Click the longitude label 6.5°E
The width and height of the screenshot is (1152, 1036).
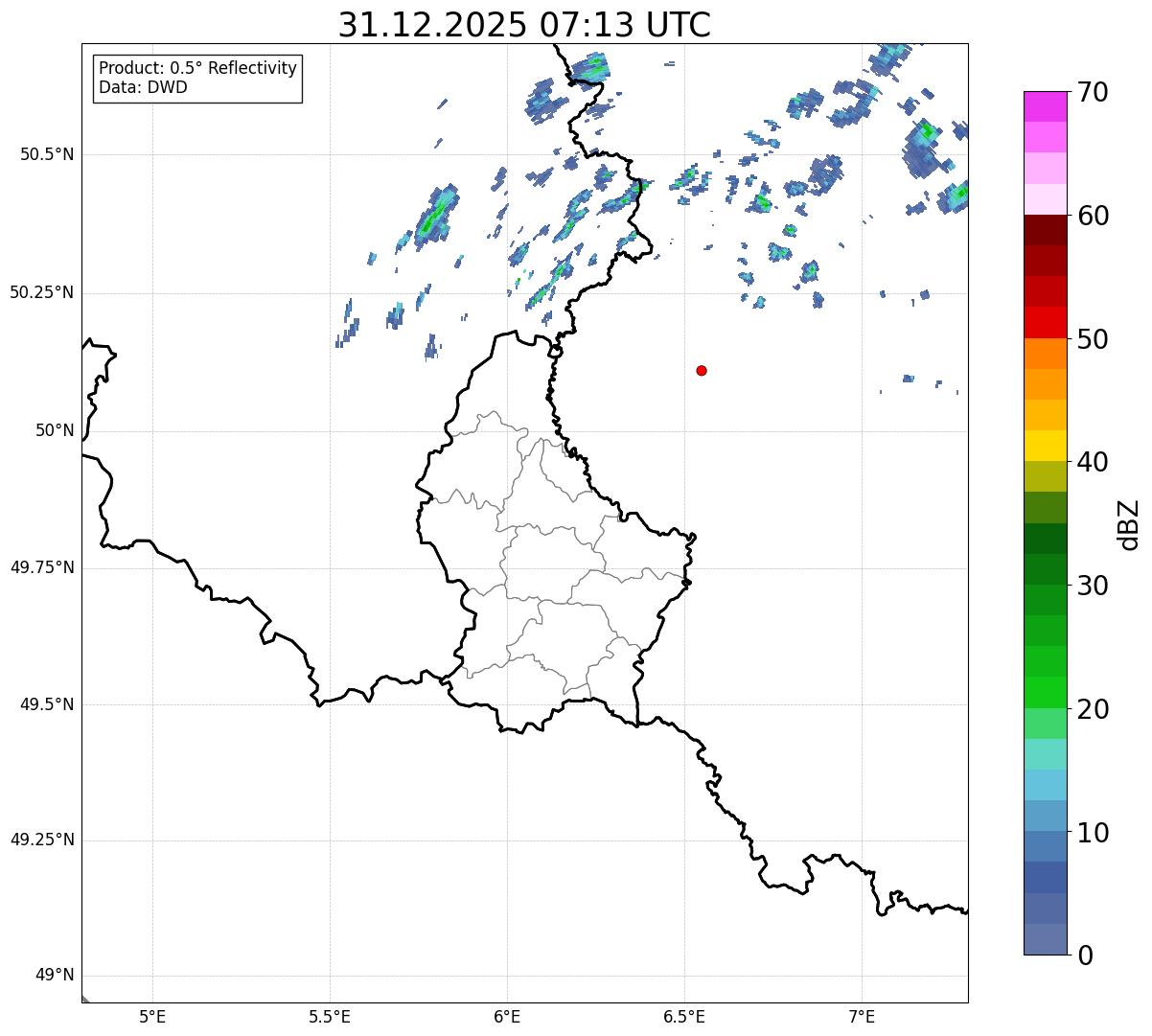pos(684,1017)
